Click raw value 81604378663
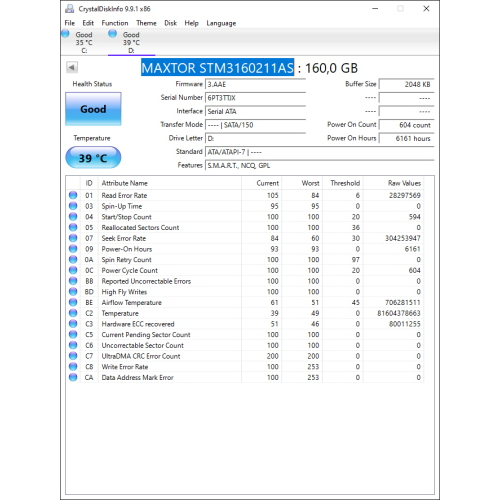Screen dimensions: 500x500 (x=399, y=313)
